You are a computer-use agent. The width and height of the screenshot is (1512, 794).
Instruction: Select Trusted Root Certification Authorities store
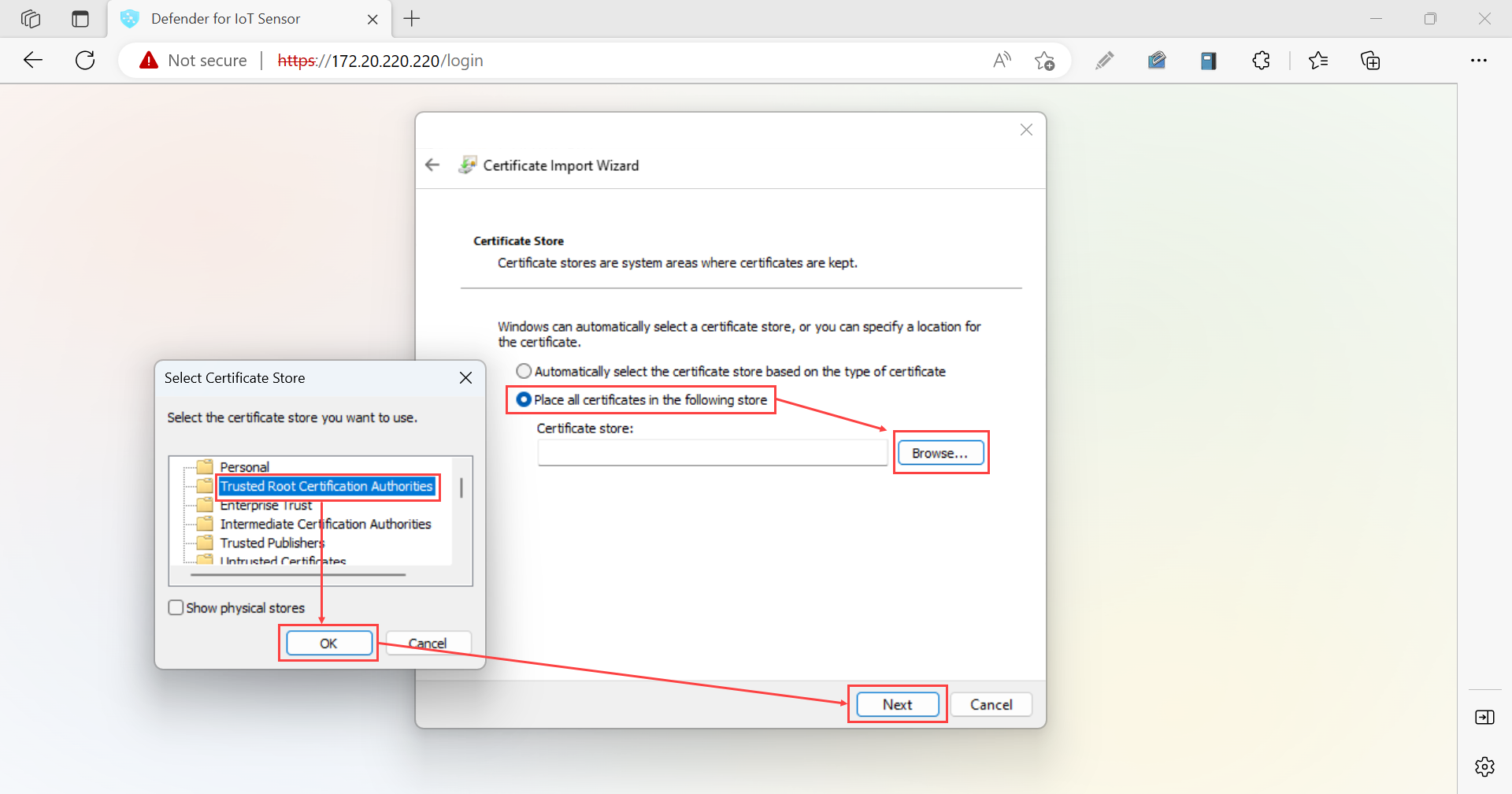(328, 486)
